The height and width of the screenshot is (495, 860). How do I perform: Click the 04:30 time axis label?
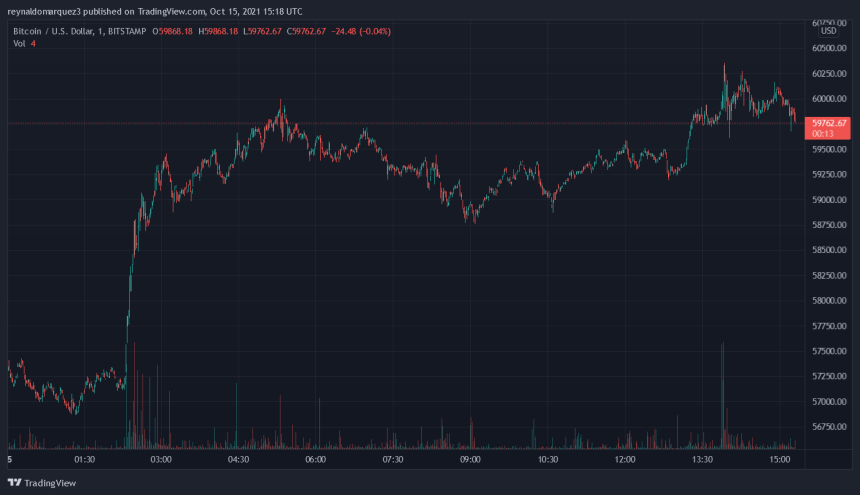point(238,459)
